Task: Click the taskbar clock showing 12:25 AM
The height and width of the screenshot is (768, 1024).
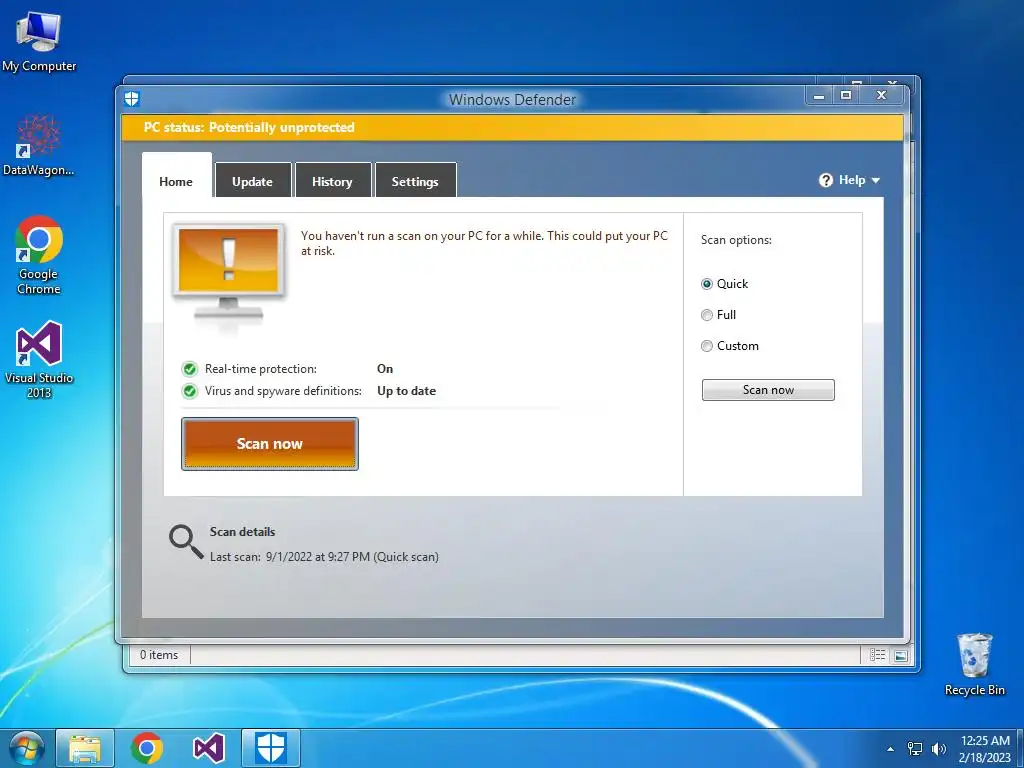Action: pyautogui.click(x=985, y=749)
